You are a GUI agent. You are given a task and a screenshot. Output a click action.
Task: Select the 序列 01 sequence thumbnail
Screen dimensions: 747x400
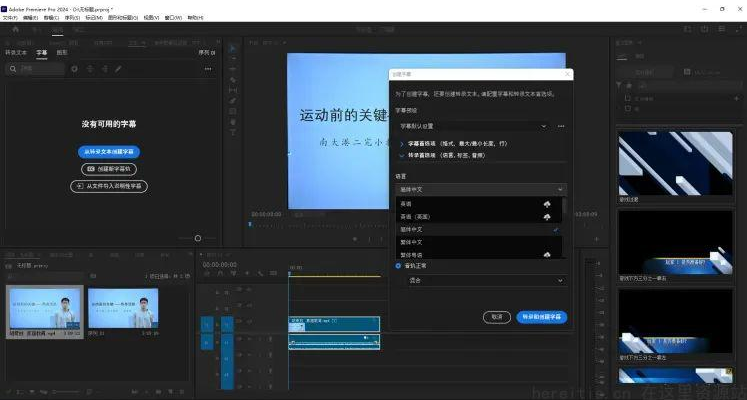click(123, 308)
